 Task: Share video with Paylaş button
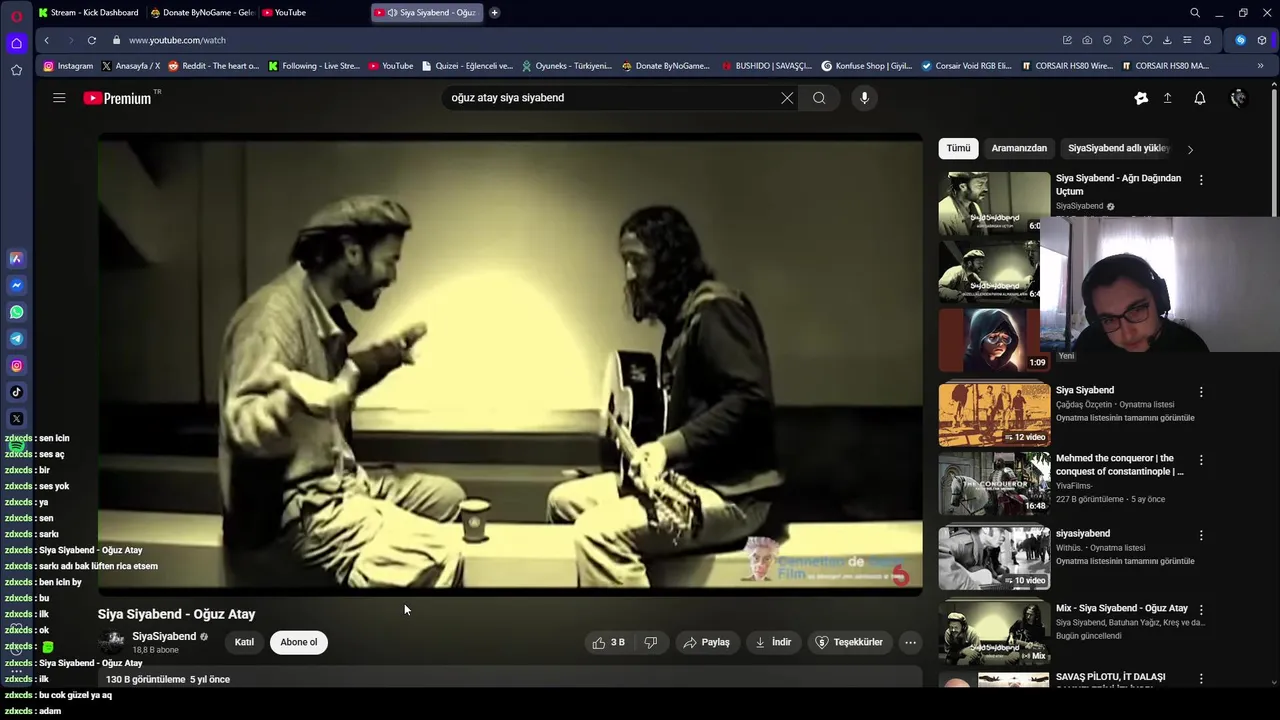click(x=706, y=642)
